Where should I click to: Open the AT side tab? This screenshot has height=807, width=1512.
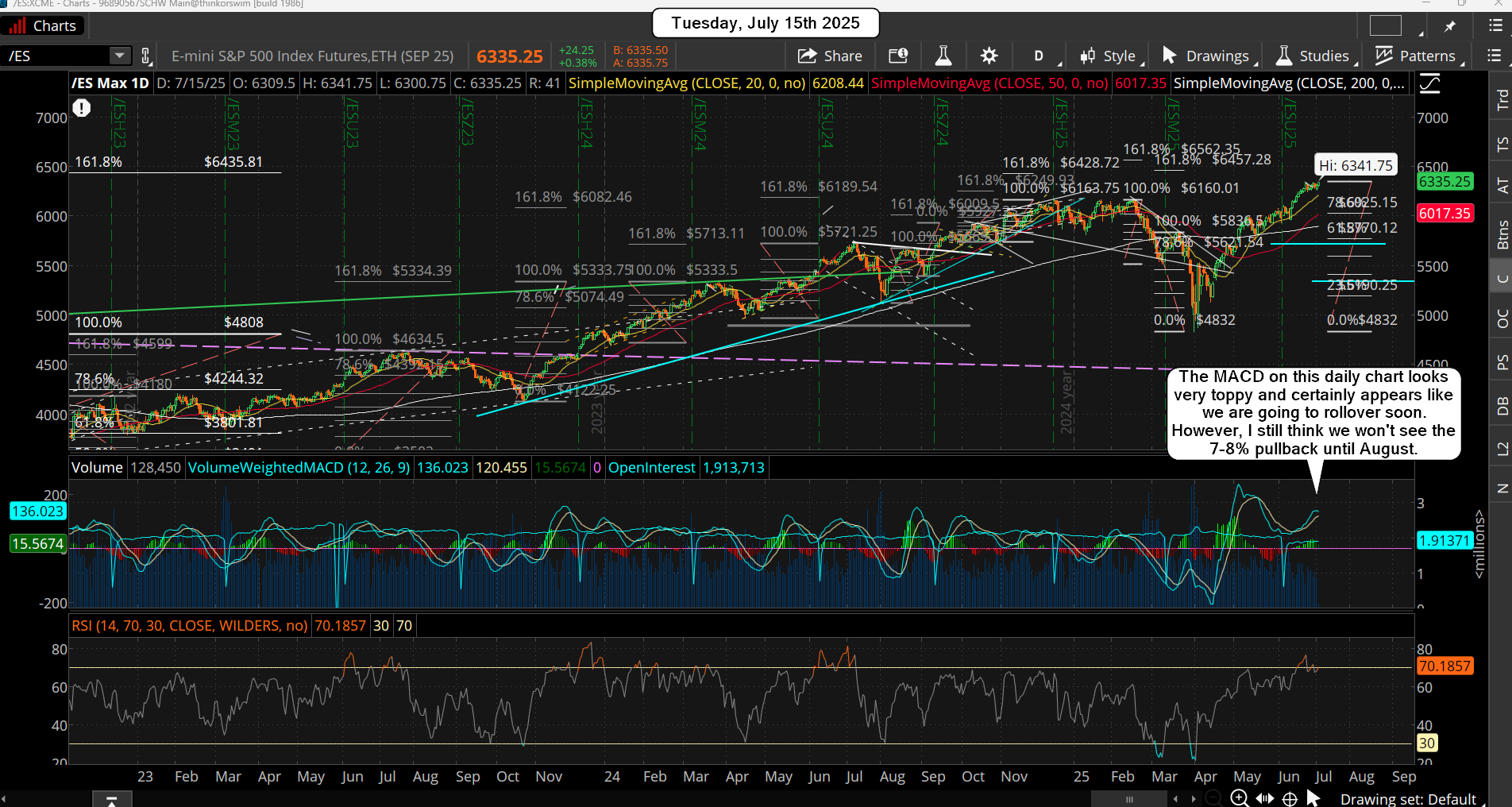point(1502,186)
